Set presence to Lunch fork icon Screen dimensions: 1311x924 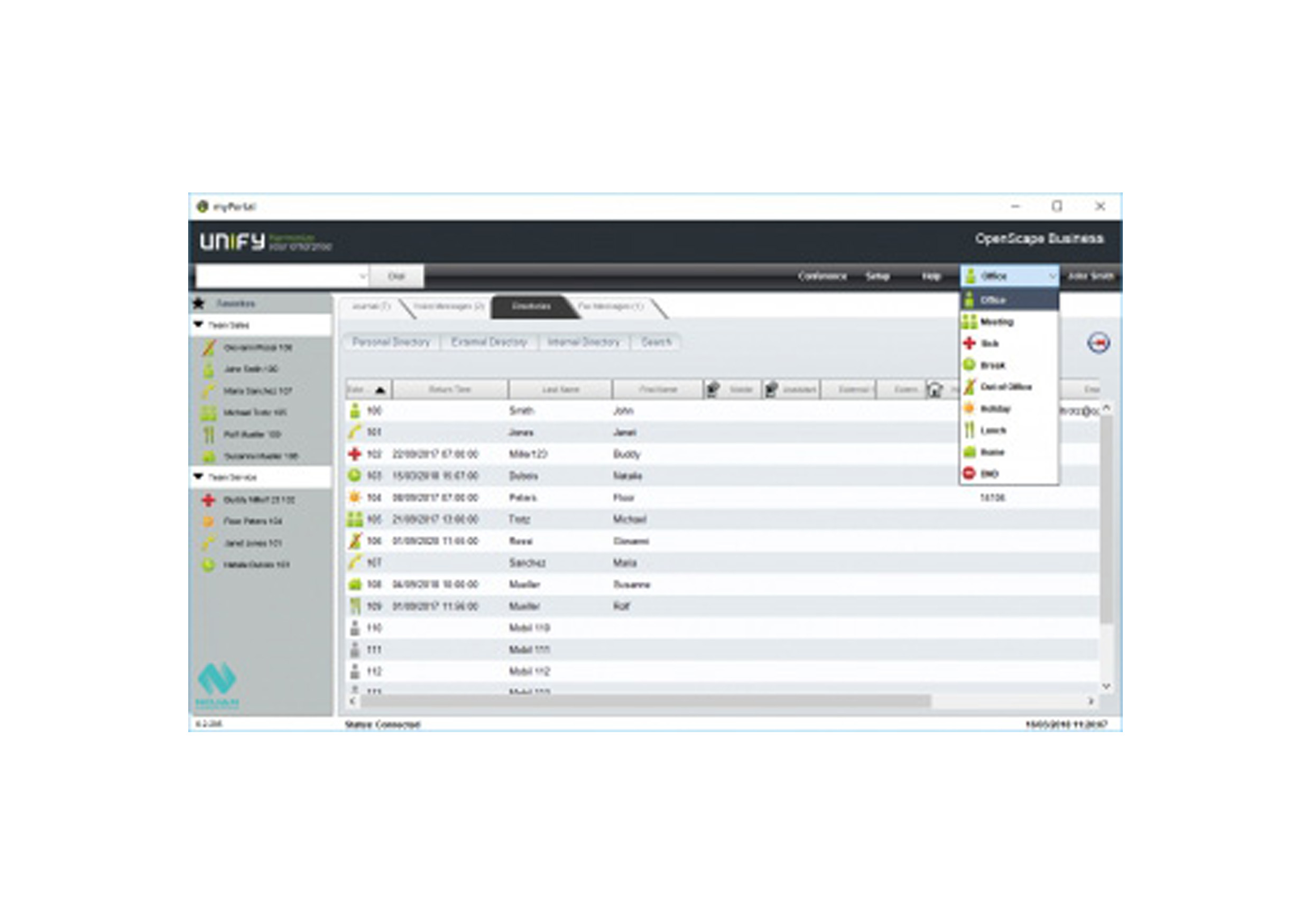pyautogui.click(x=992, y=430)
